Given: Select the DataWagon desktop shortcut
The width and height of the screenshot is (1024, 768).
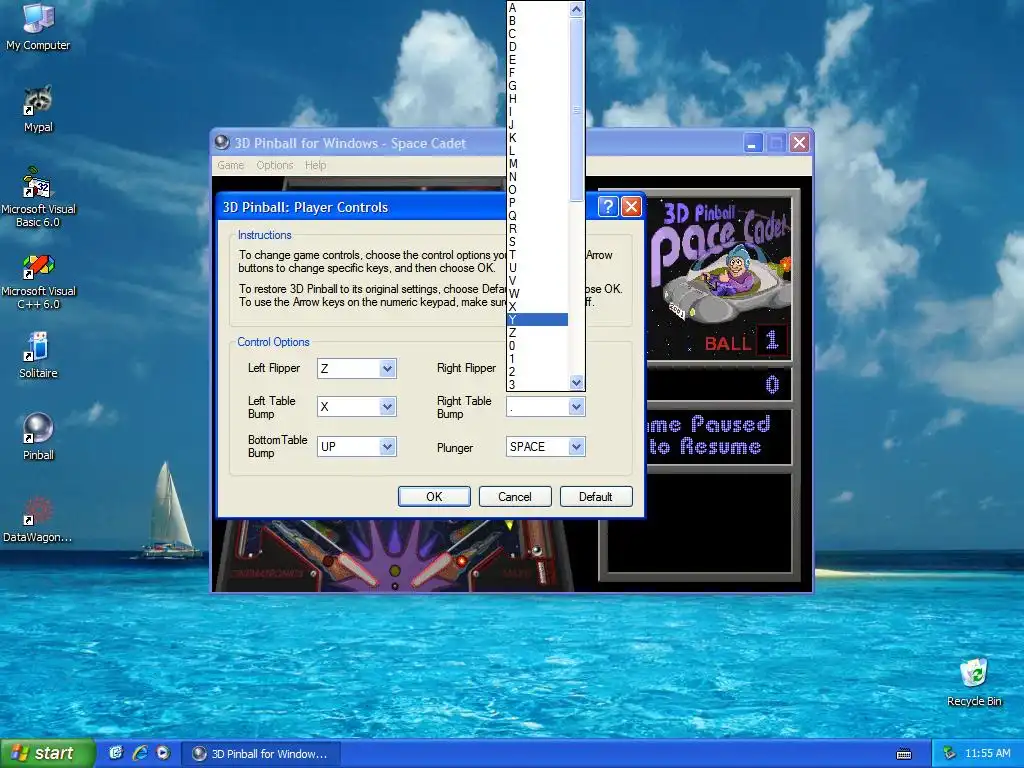Looking at the screenshot, I should point(38,520).
